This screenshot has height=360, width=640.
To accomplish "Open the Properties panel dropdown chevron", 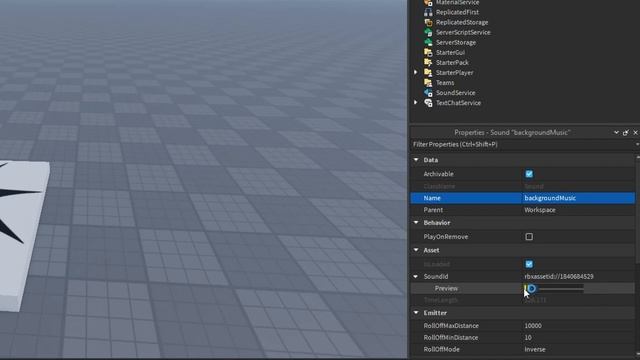I will [616, 133].
